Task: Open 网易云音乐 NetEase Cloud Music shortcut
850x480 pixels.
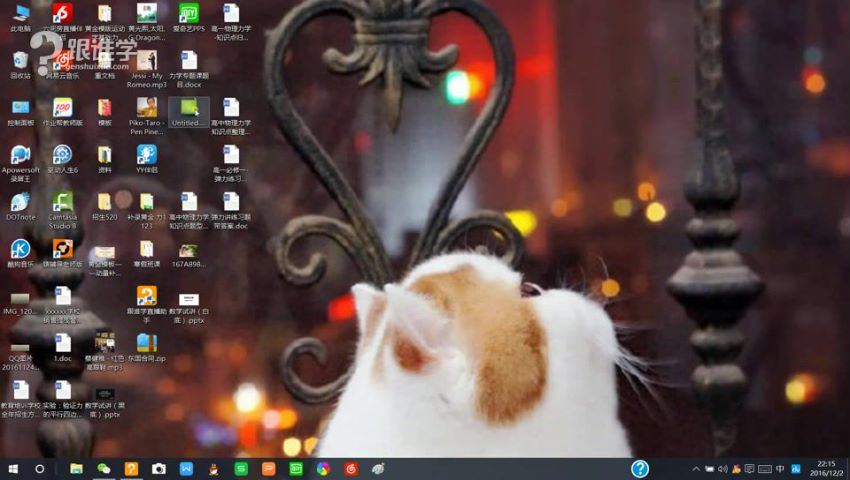Action: [x=62, y=65]
